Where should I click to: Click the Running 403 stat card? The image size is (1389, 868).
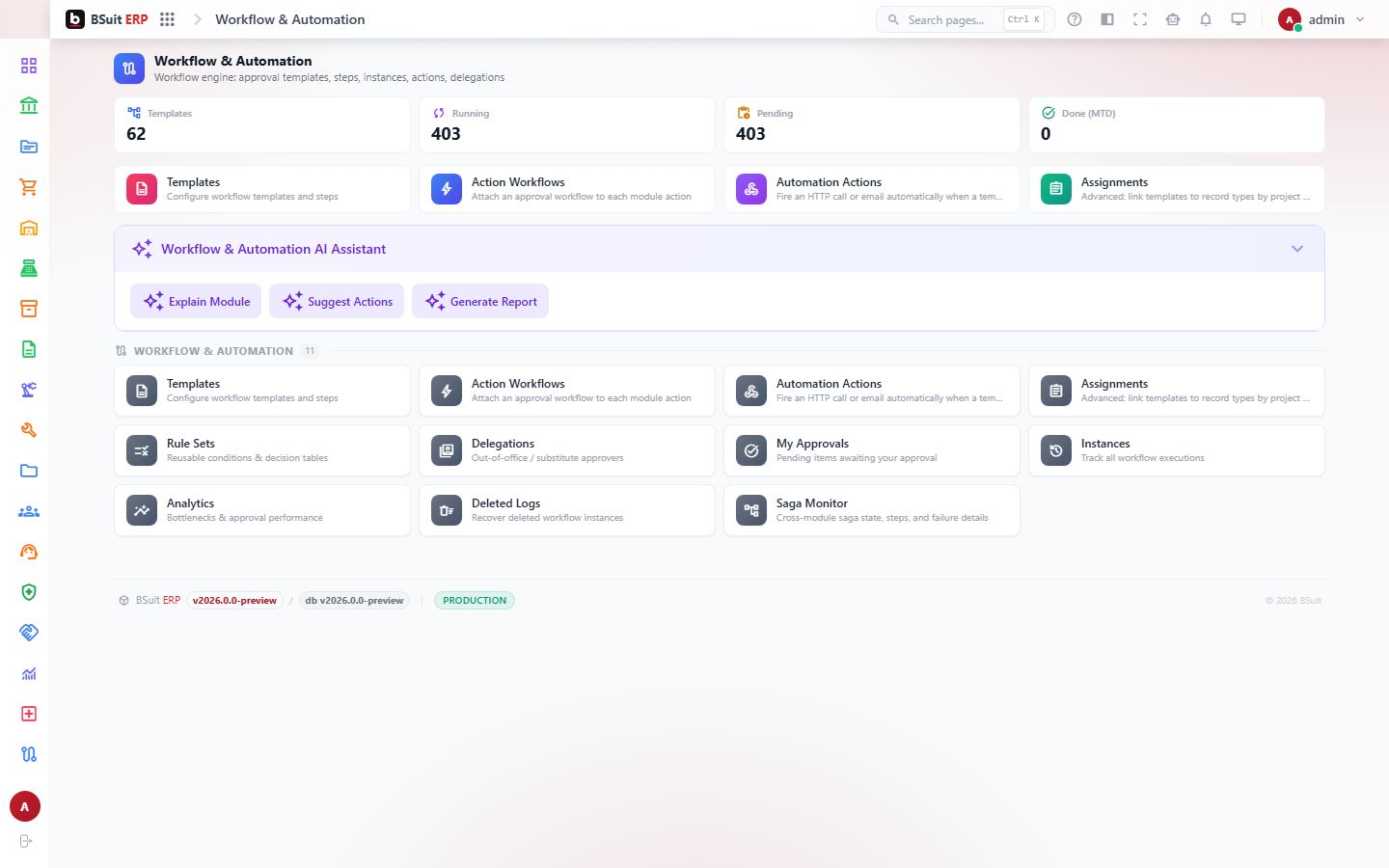click(x=567, y=124)
